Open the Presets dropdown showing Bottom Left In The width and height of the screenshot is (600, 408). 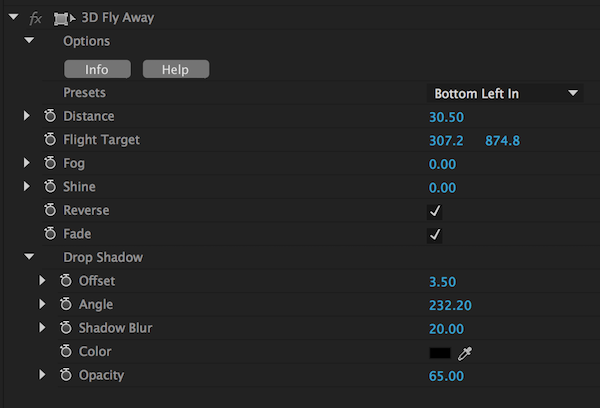tap(505, 94)
